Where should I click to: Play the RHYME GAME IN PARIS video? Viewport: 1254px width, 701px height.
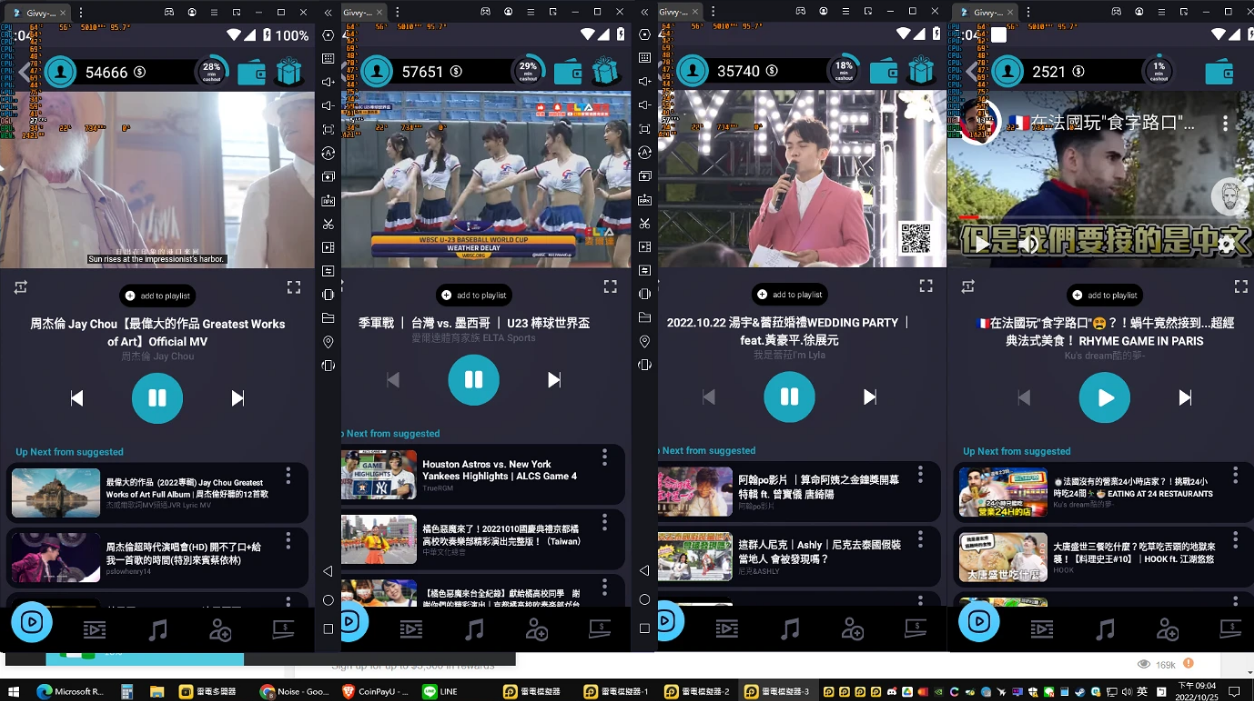[1104, 397]
